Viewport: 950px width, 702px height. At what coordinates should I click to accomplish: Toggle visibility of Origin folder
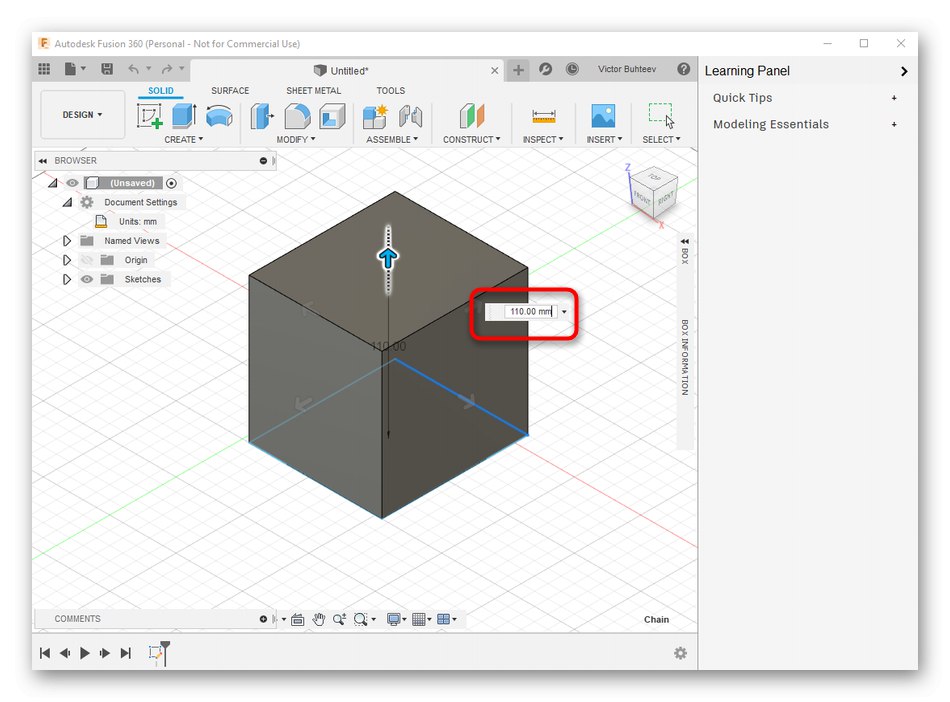(x=87, y=260)
